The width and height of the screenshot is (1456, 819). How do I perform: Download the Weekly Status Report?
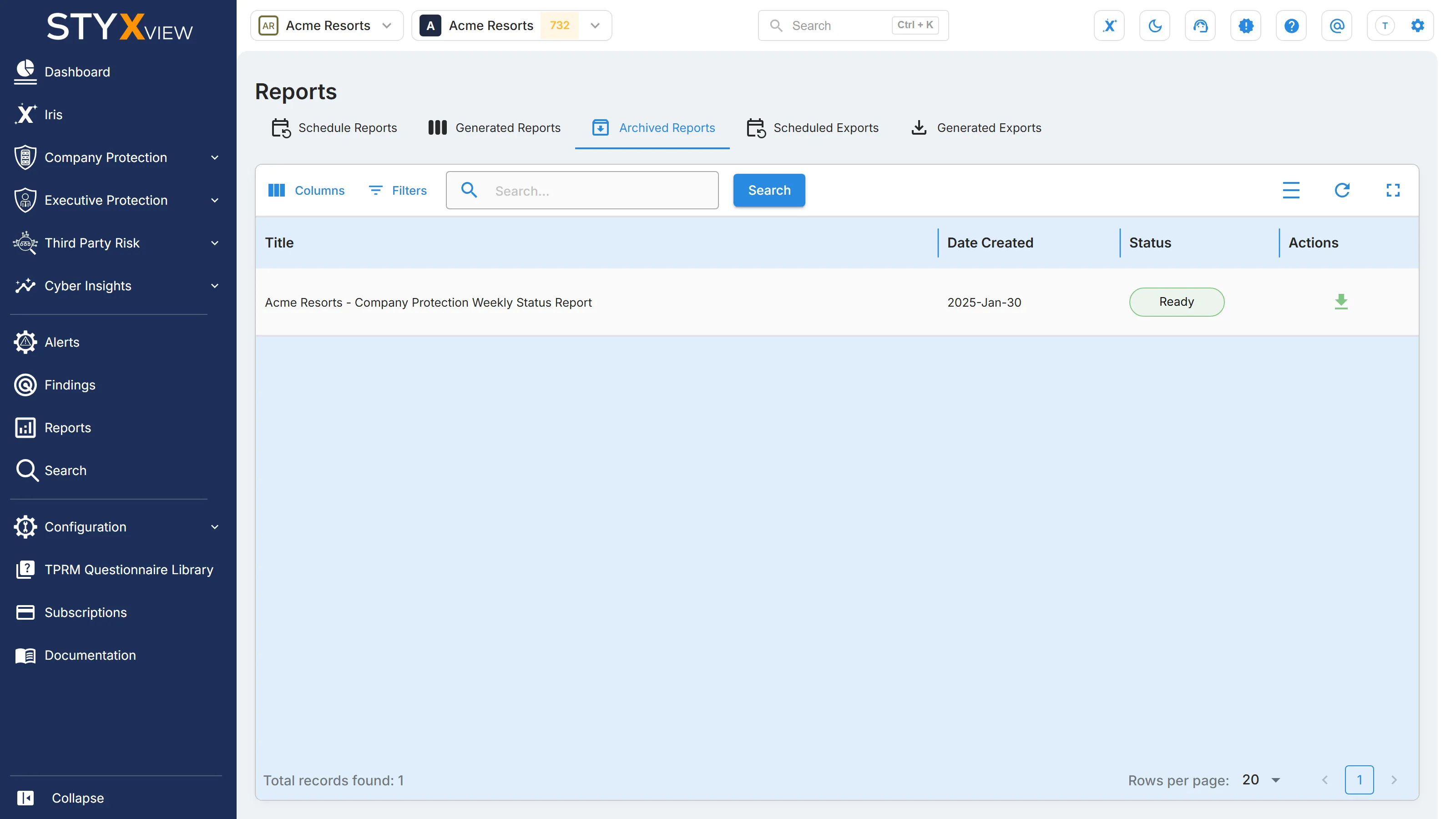click(1341, 302)
